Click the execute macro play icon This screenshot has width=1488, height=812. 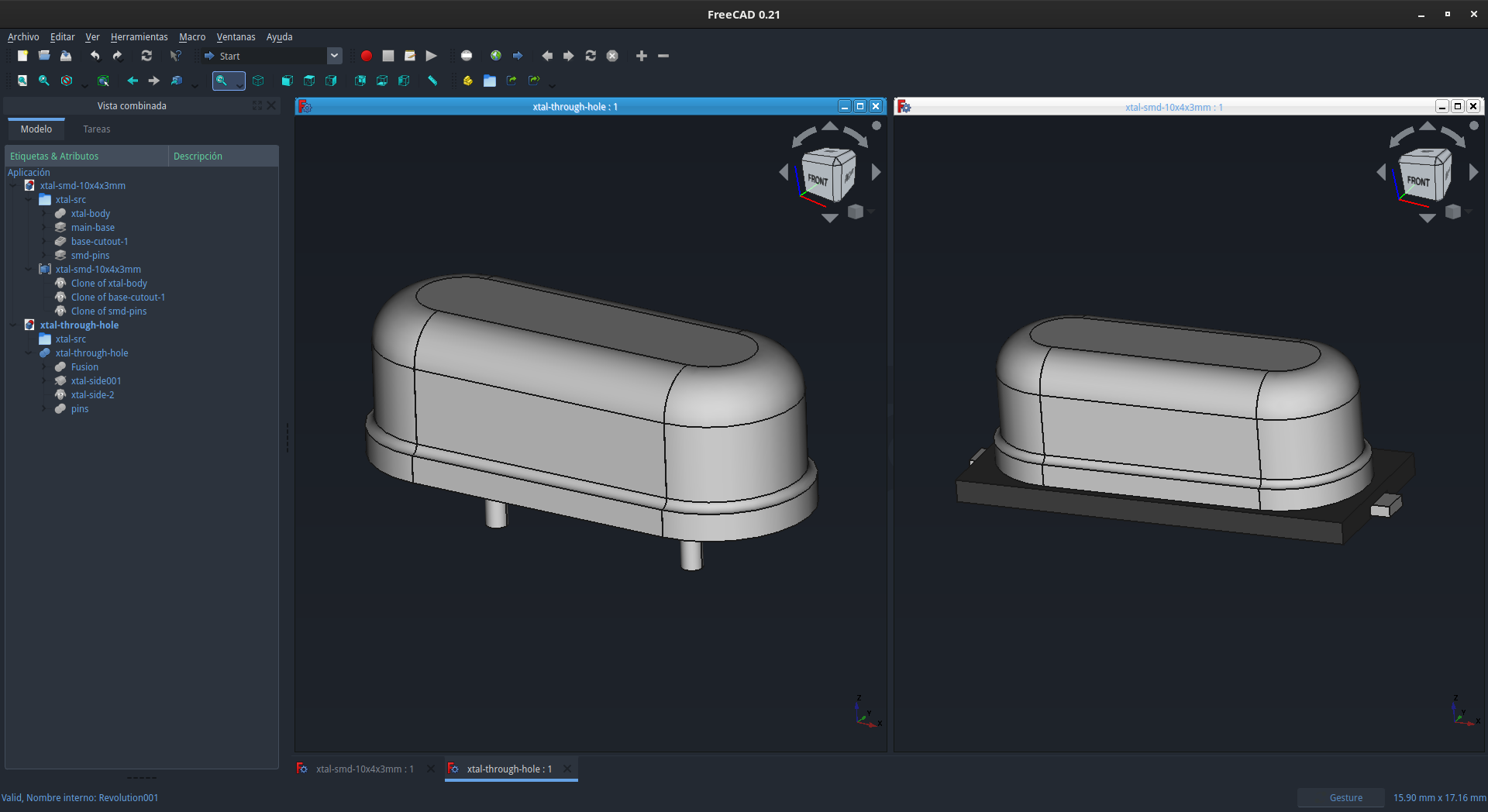pyautogui.click(x=432, y=56)
